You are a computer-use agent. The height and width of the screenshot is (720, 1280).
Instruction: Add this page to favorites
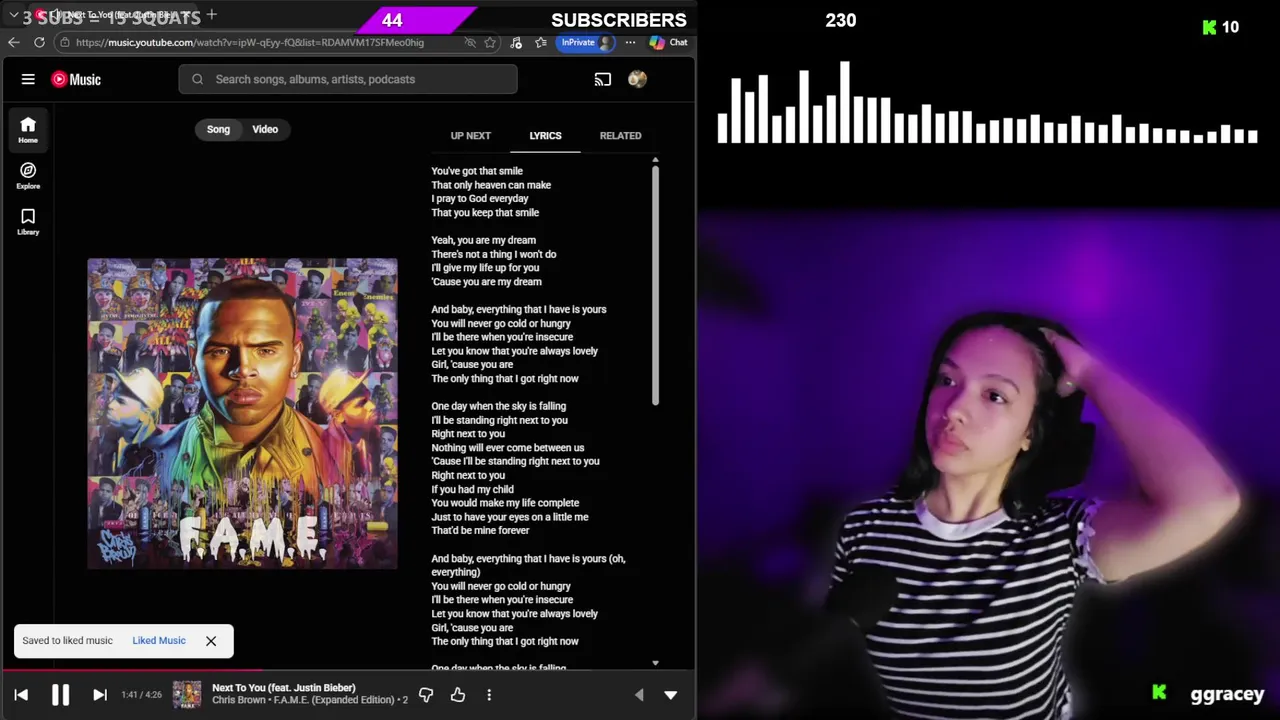click(x=490, y=42)
